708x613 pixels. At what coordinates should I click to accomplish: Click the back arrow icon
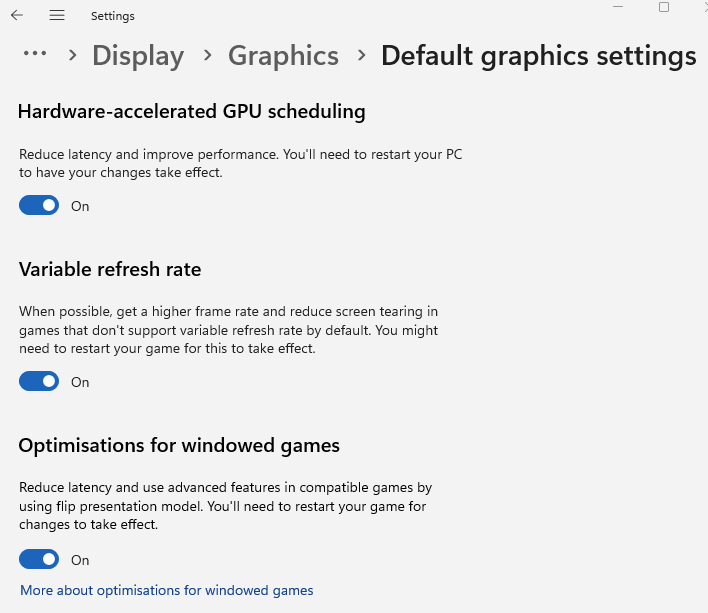[x=17, y=15]
